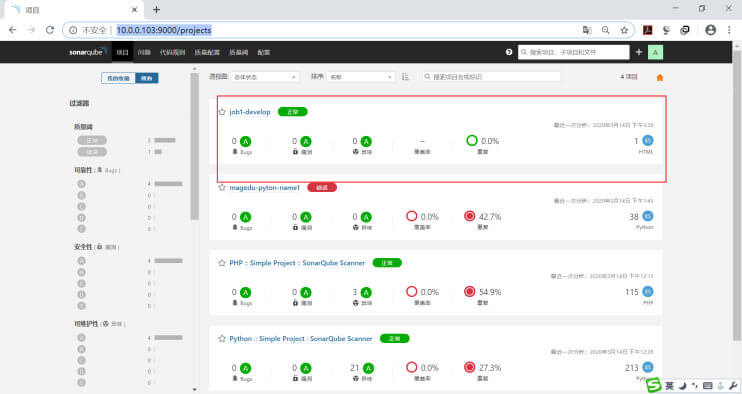The height and width of the screenshot is (394, 742).
Task: Open Python :: Simple Project : SonarQube Scanner
Action: (x=300, y=339)
